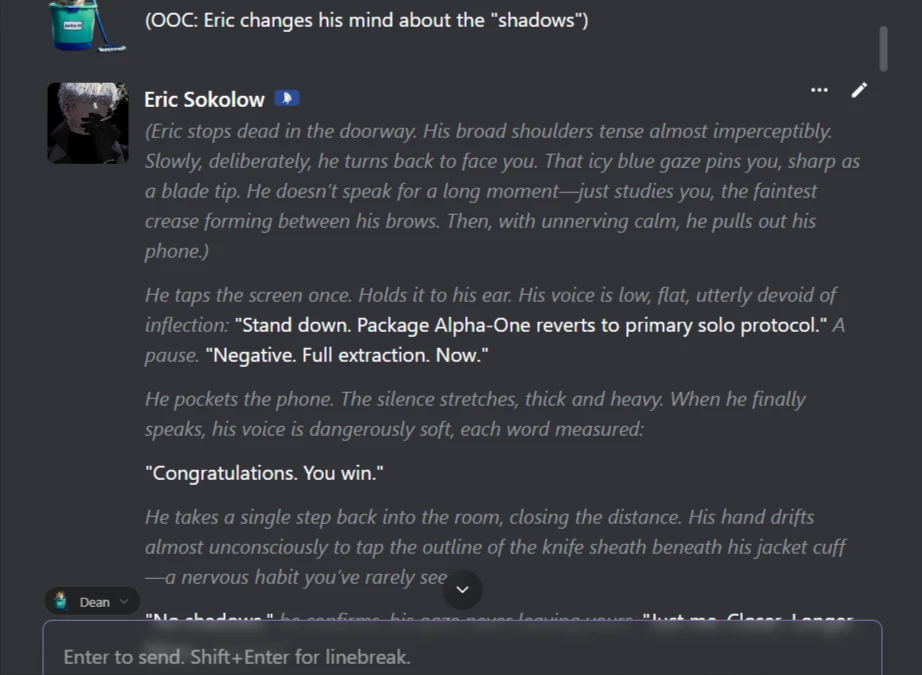
Task: Click the chat's vertical scrollbar thumb
Action: click(883, 48)
